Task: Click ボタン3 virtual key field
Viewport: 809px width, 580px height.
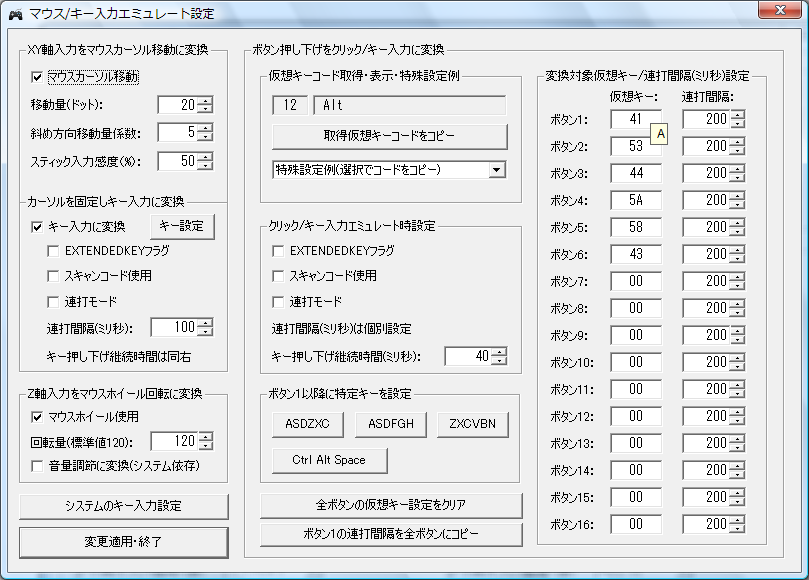Action: (635, 173)
